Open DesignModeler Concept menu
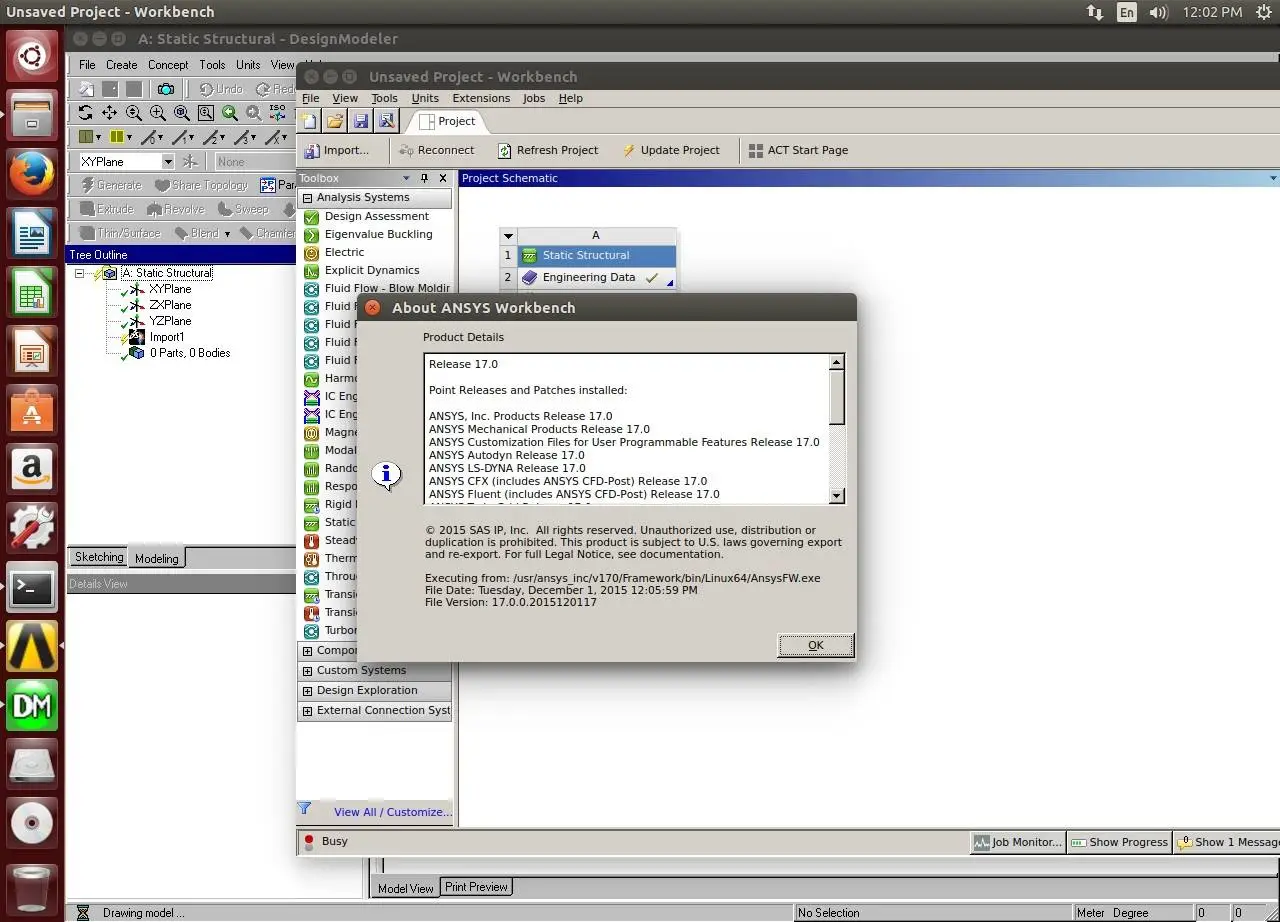This screenshot has width=1280, height=922. pyautogui.click(x=168, y=65)
